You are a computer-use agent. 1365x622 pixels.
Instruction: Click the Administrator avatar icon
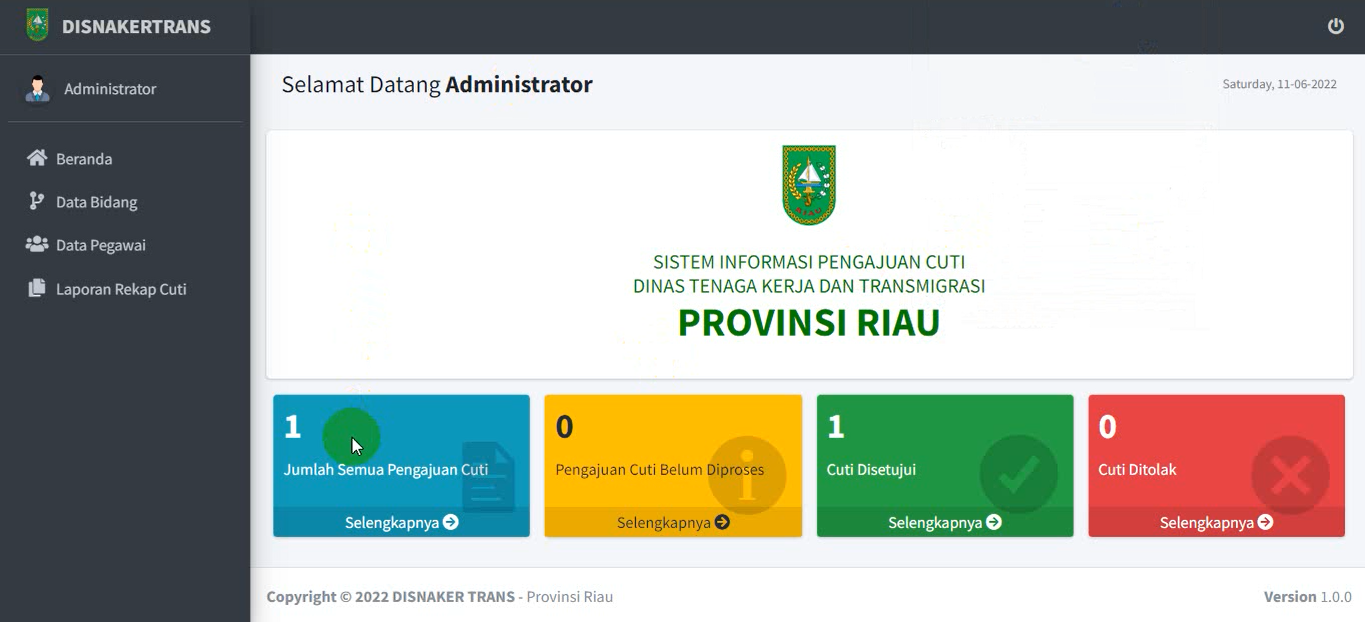(x=37, y=88)
